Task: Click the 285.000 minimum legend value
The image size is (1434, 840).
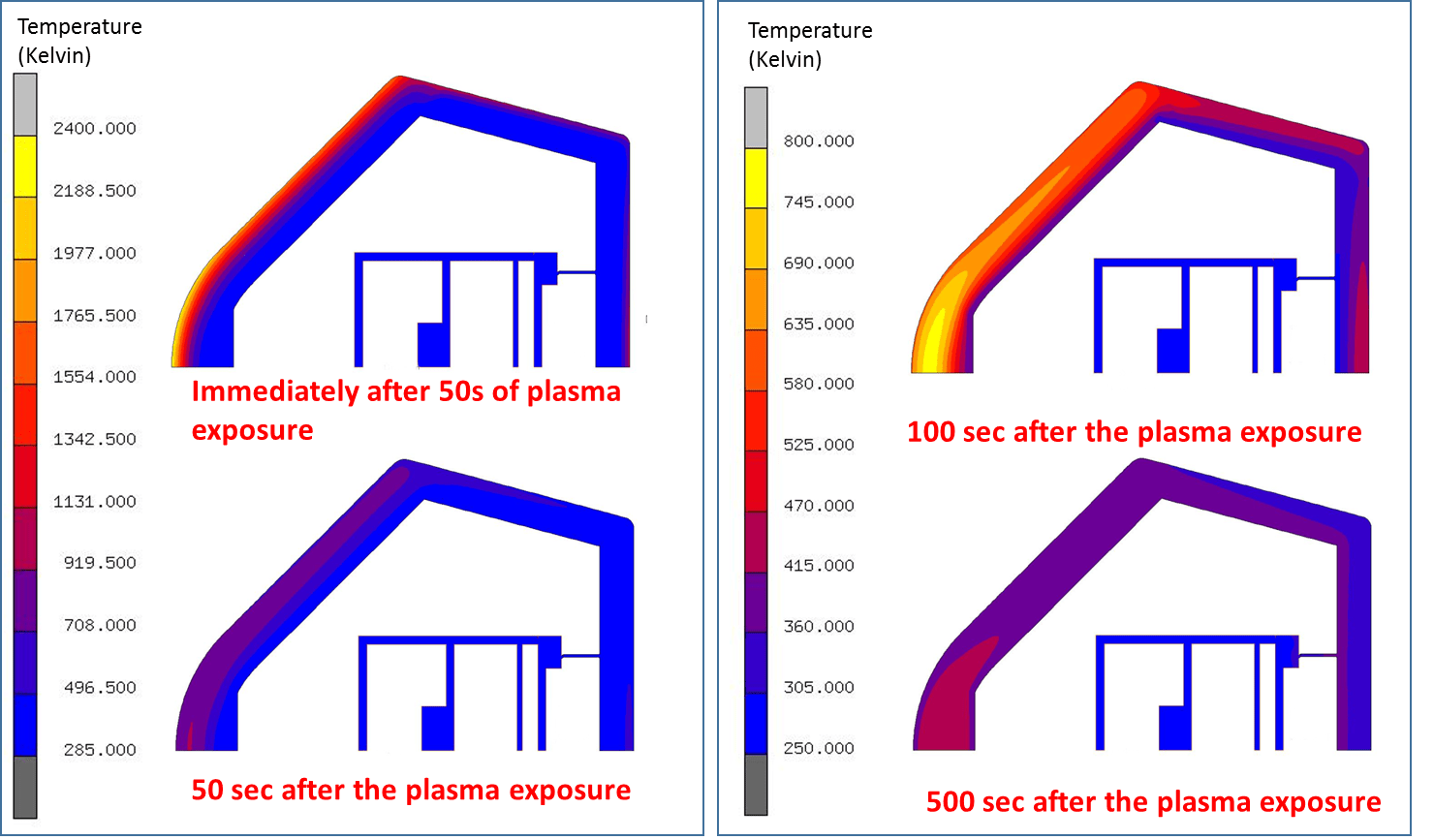Action: click(100, 749)
